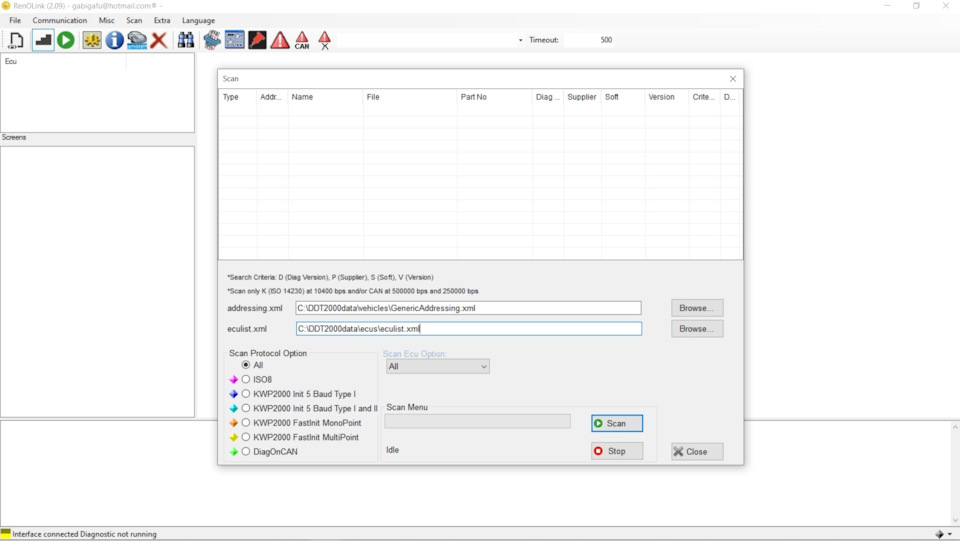Screen dimensions: 960x543
Task: Click the Idle status text
Action: pyautogui.click(x=392, y=450)
